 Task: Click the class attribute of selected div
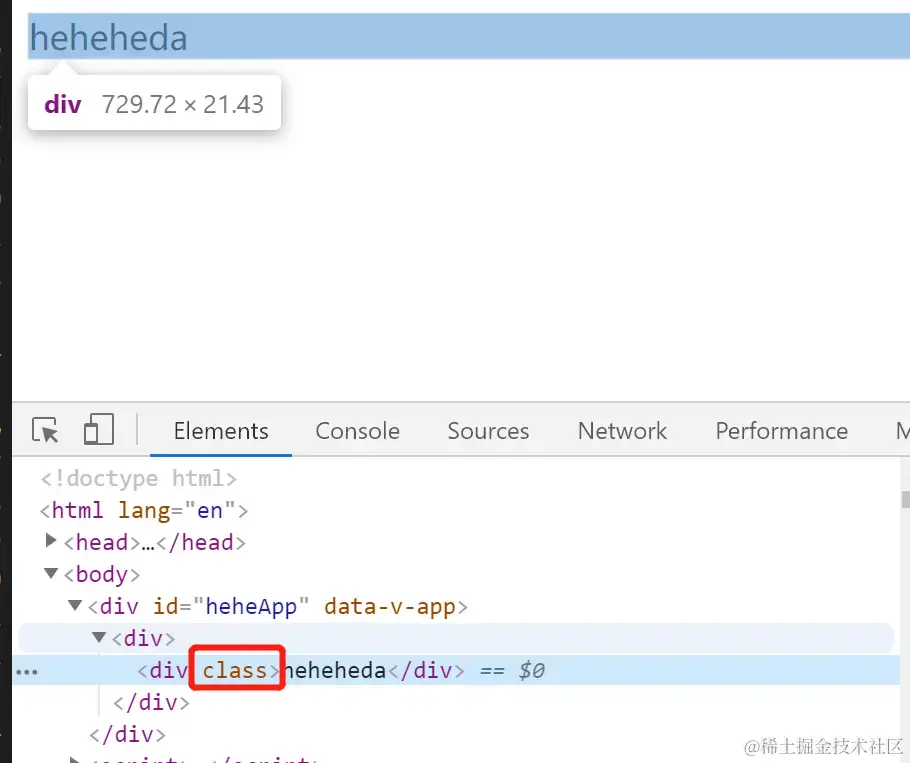(234, 670)
